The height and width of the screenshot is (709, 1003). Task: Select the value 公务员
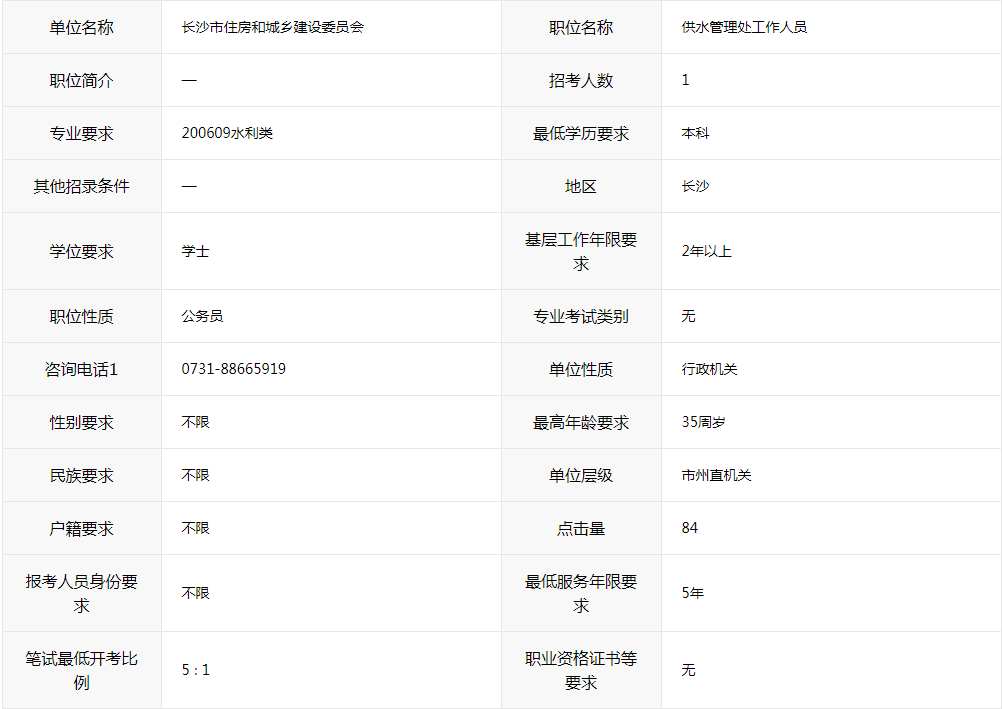click(203, 316)
